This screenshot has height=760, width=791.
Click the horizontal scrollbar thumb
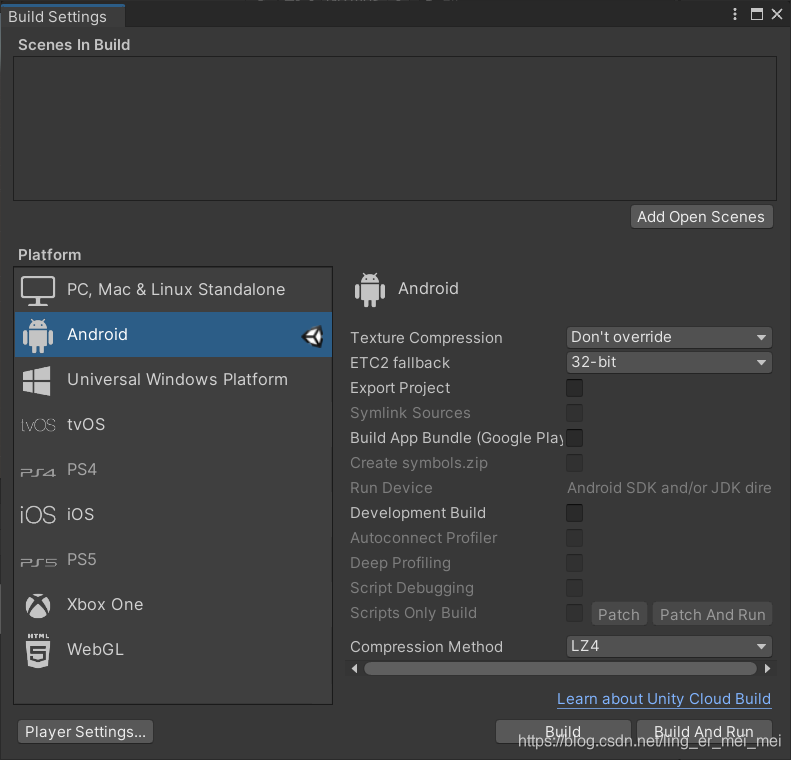560,669
